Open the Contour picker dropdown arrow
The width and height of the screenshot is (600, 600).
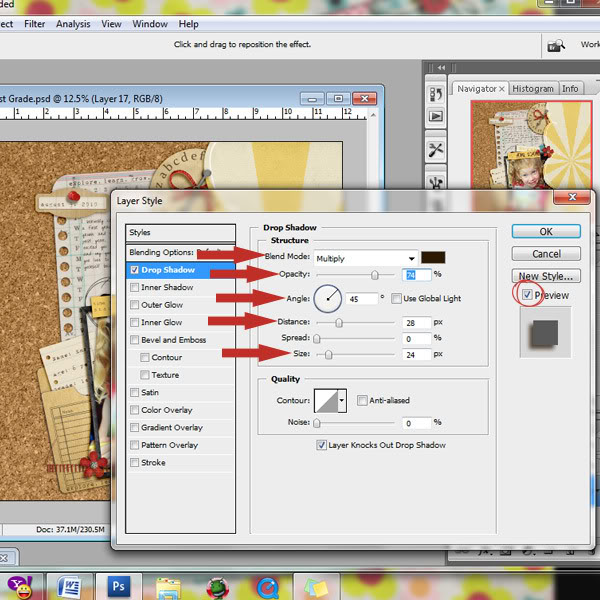[x=342, y=401]
